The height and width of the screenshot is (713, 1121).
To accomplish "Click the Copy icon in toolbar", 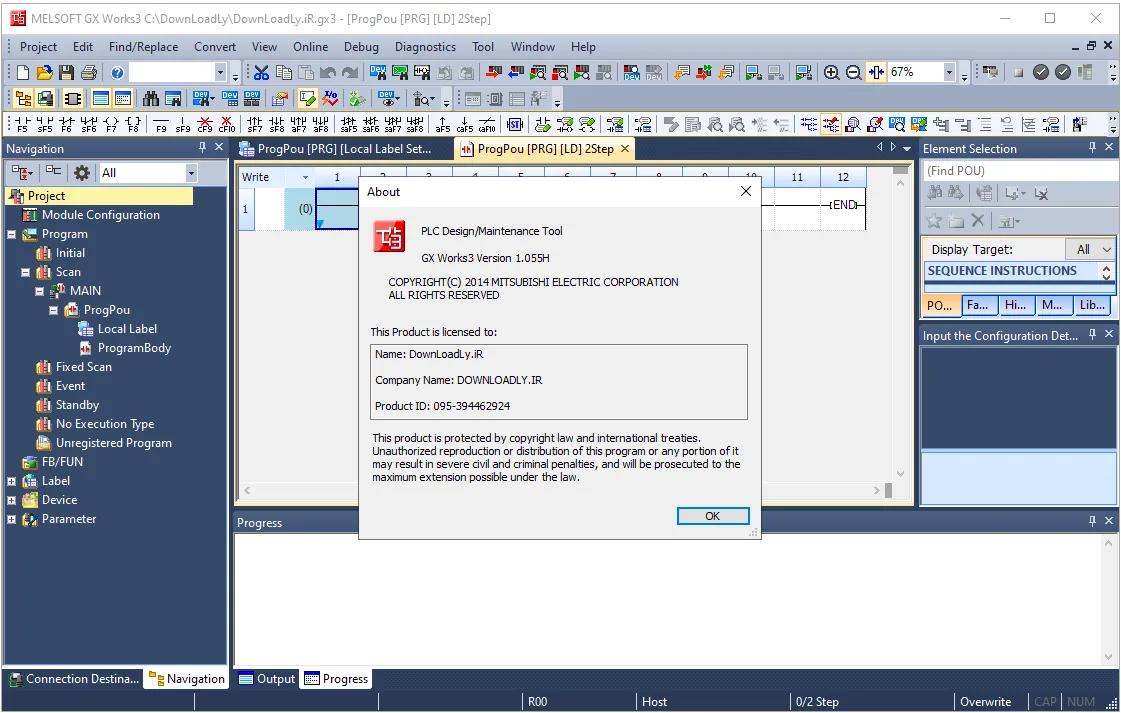I will [284, 72].
